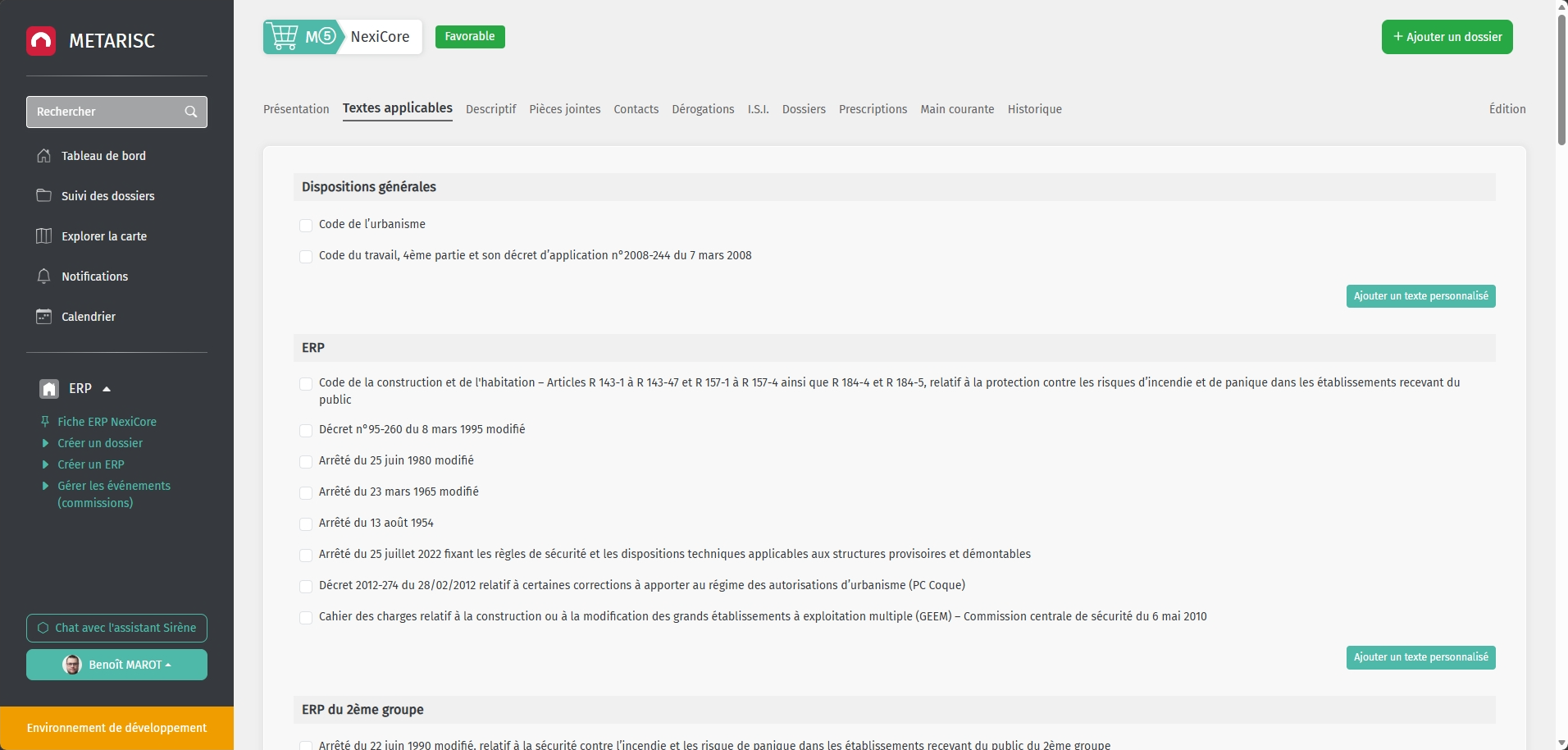The image size is (1568, 750).
Task: Click the page vertical scrollbar thumb
Action: pyautogui.click(x=1561, y=80)
